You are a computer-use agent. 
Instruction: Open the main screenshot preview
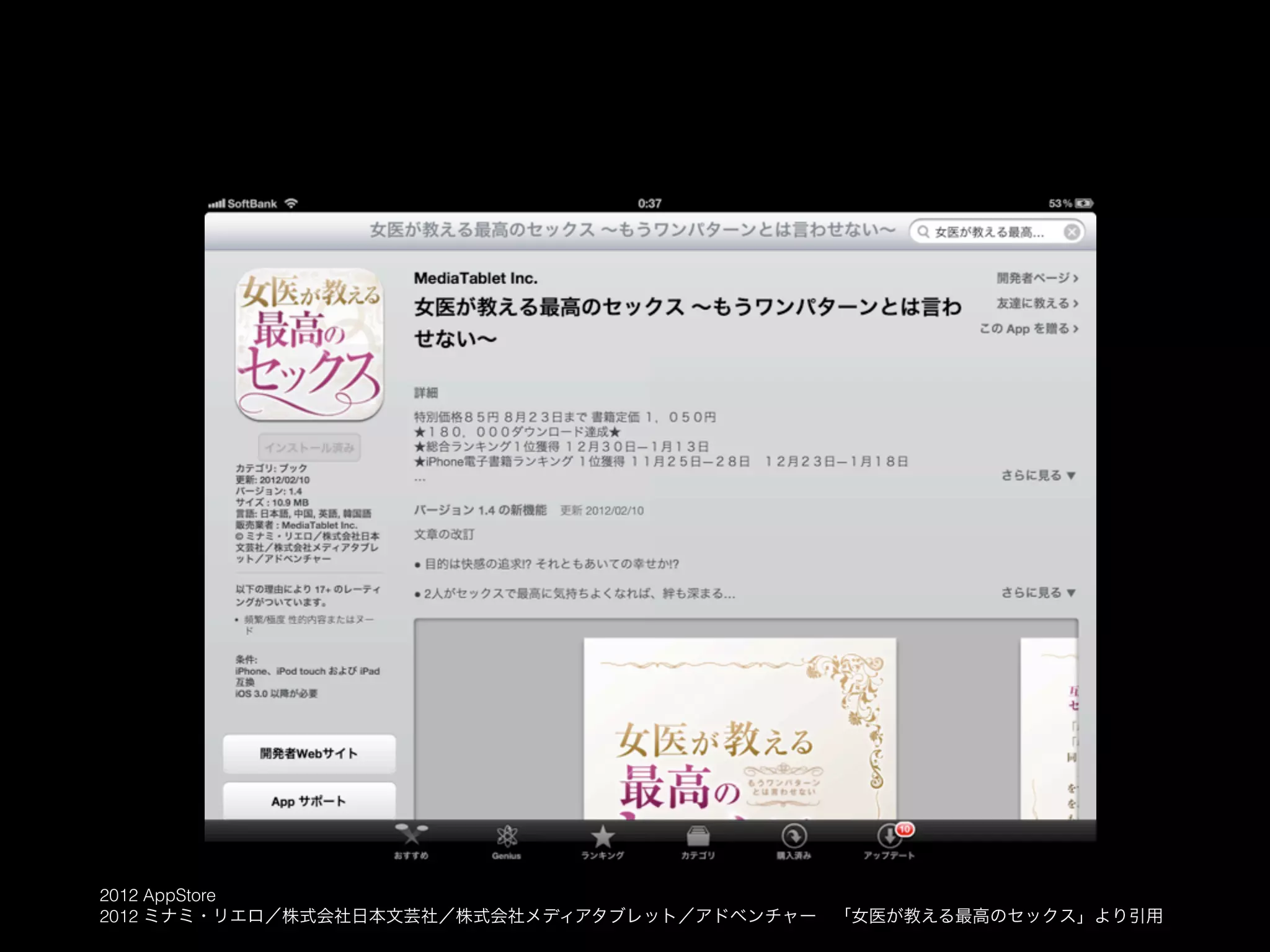tap(740, 729)
